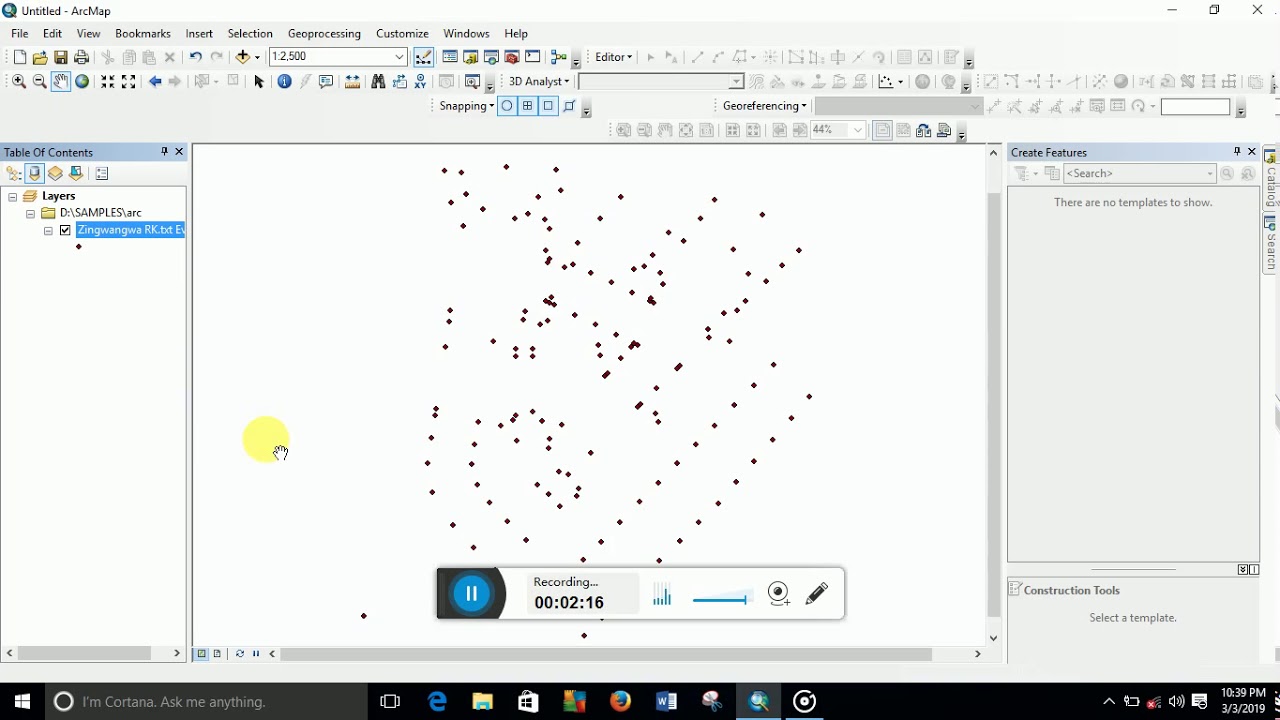Collapse the Layers tree node
Viewport: 1280px width, 720px height.
[13, 197]
